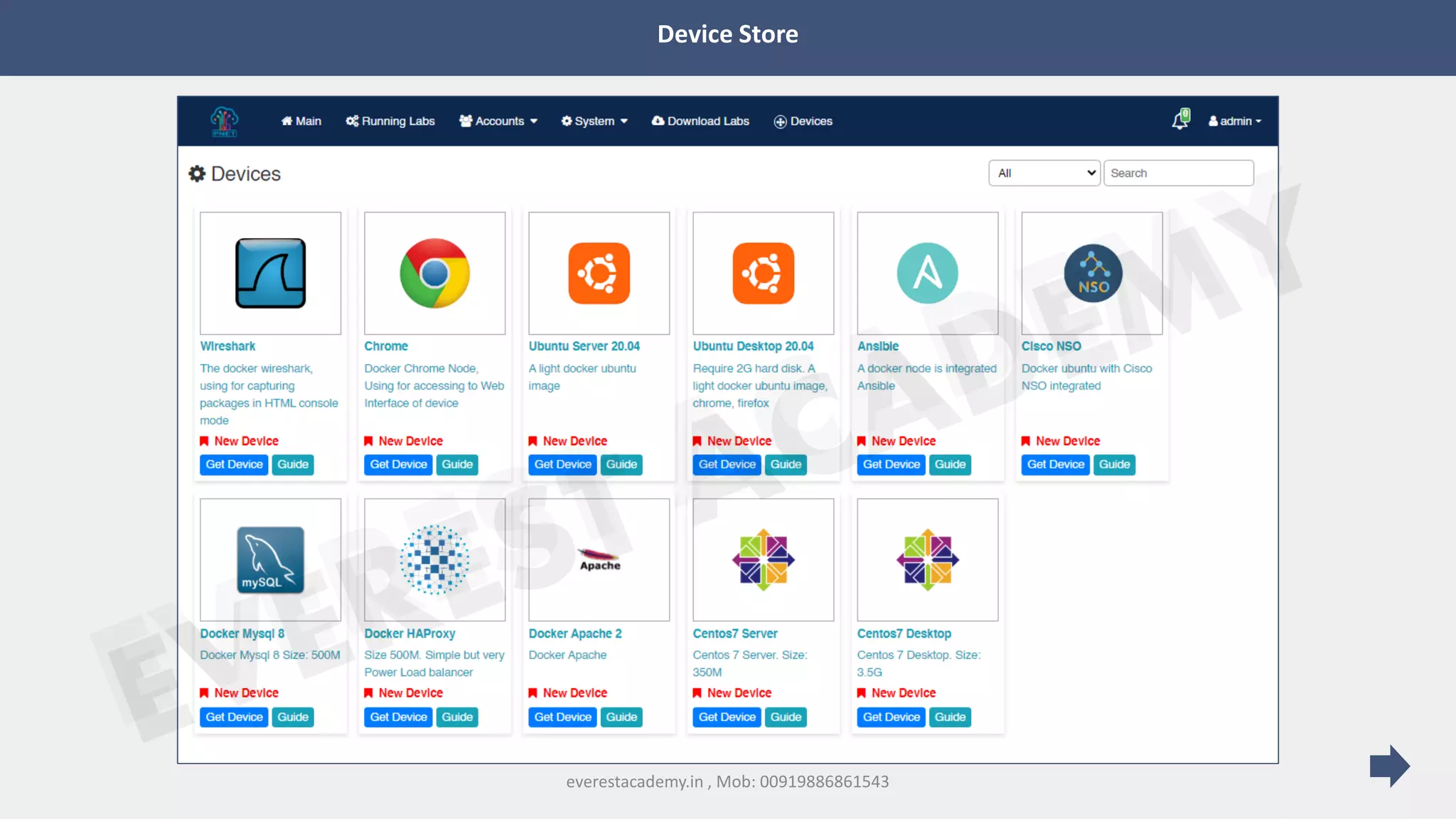The width and height of the screenshot is (1456, 819).
Task: Click the Docker HAProxy logo
Action: [x=434, y=560]
